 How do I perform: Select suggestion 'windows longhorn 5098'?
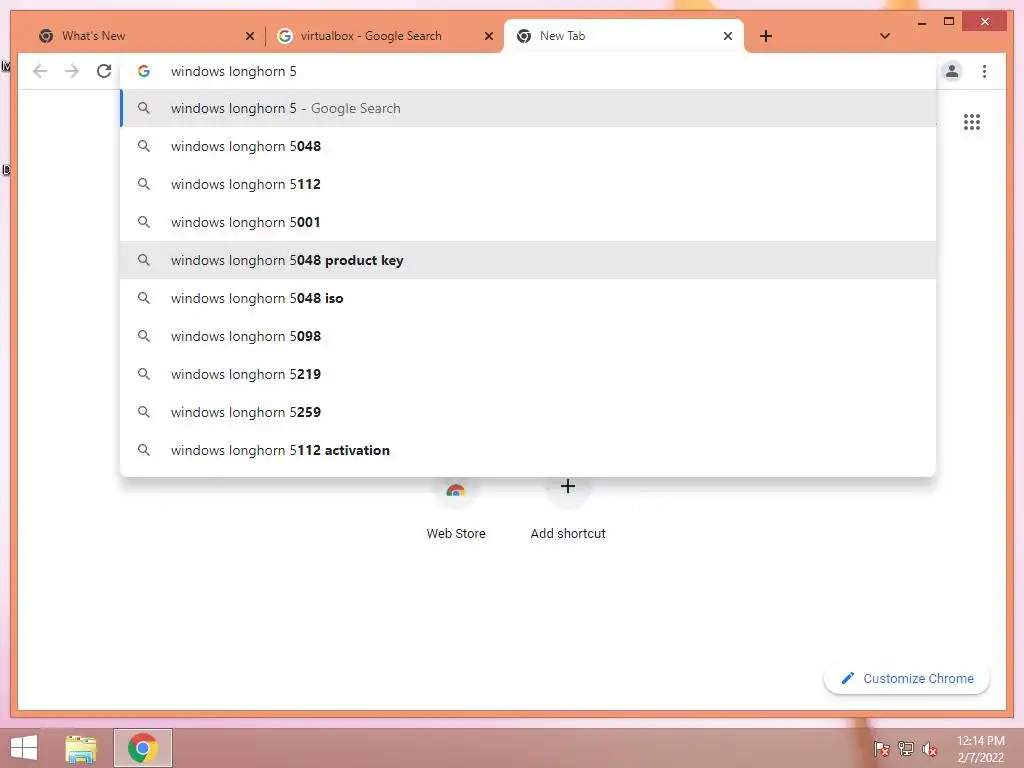[528, 336]
